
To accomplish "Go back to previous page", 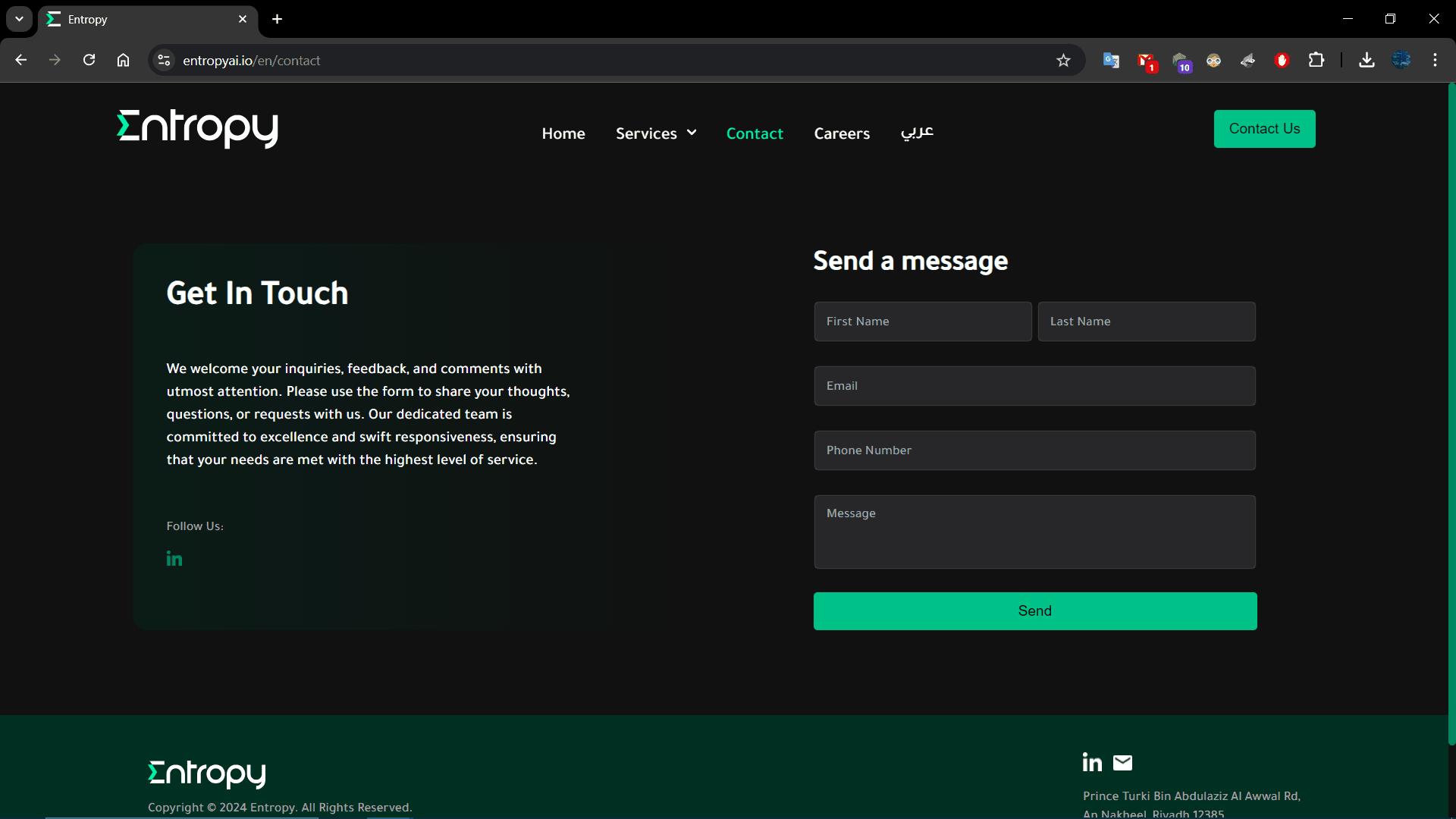I will pyautogui.click(x=20, y=61).
